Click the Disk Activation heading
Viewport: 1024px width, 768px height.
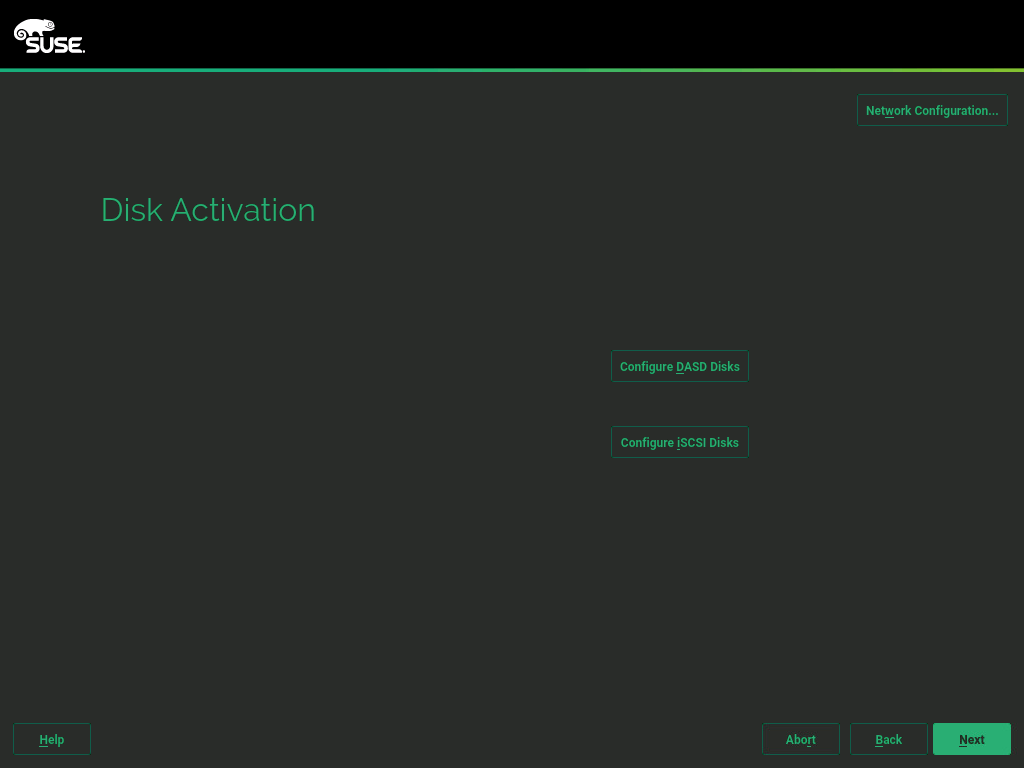click(208, 210)
